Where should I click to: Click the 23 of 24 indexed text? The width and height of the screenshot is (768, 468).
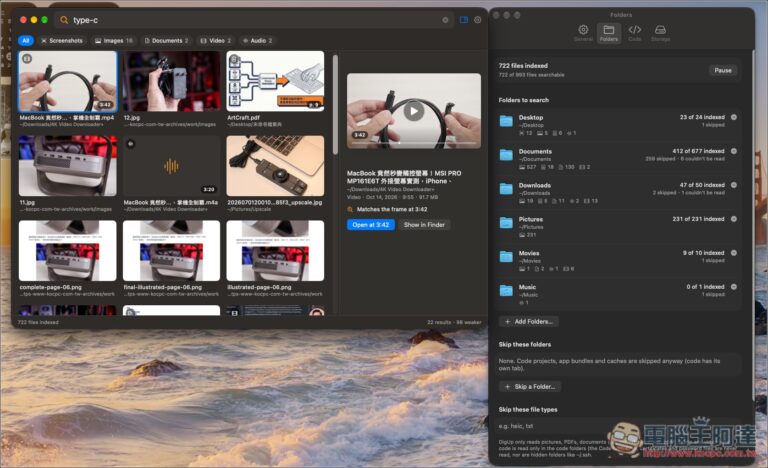pos(702,117)
